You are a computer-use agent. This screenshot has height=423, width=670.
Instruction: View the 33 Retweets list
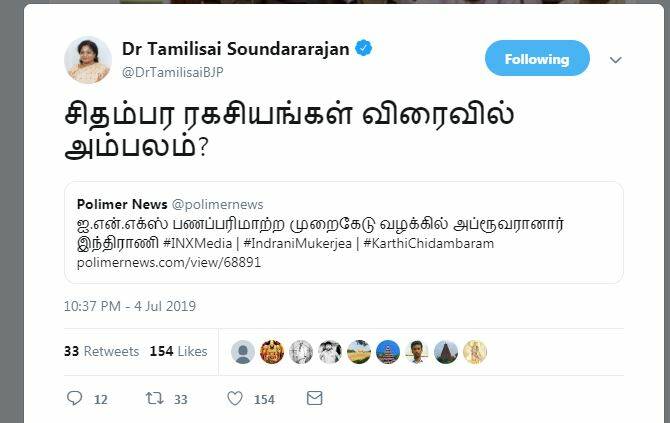tap(102, 351)
